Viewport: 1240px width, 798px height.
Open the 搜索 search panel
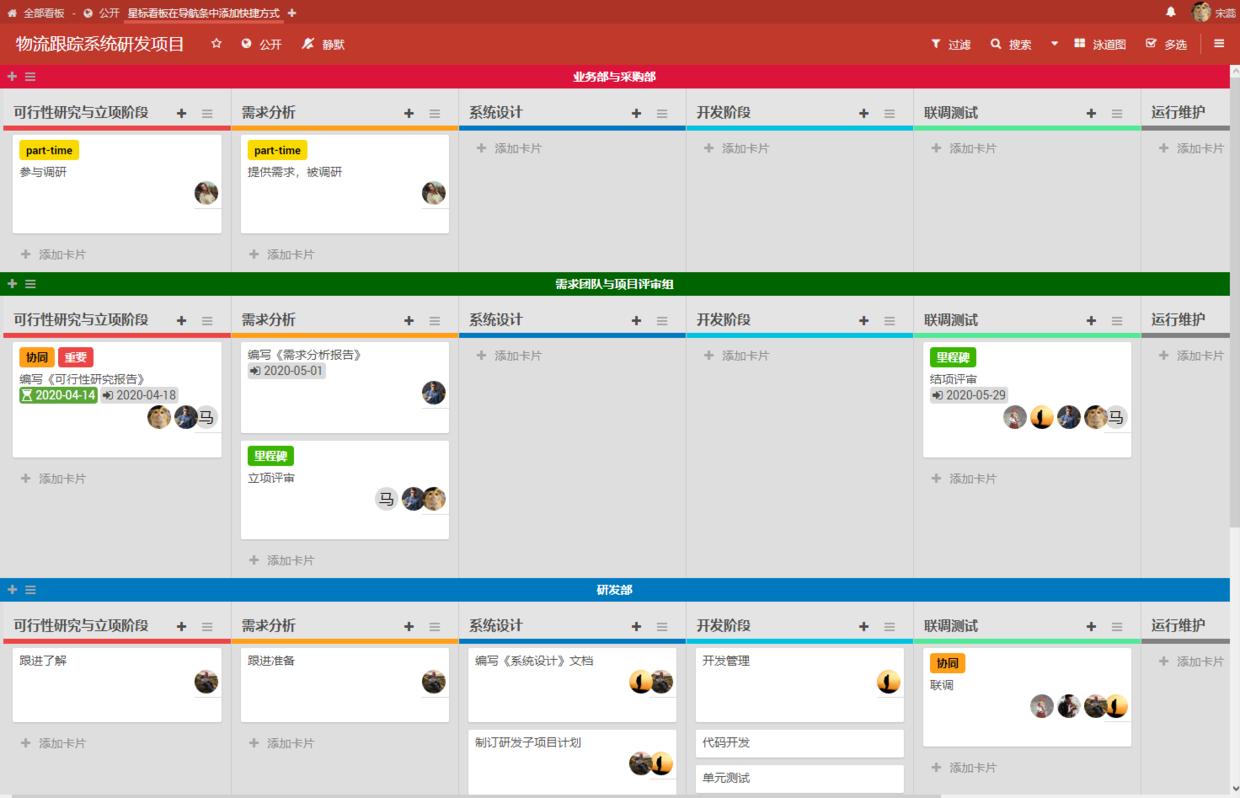coord(1011,44)
